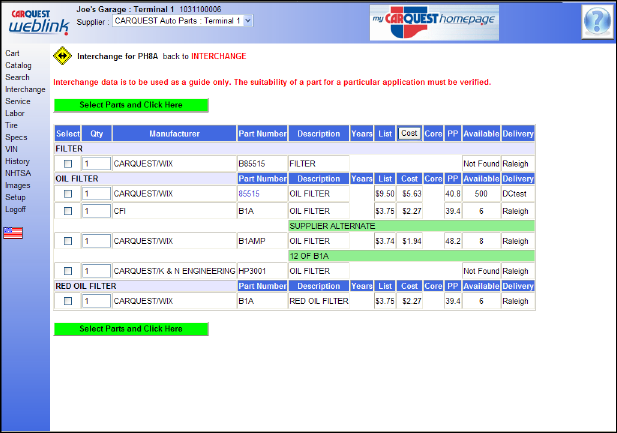
Task: Check the HP3001 K & N row checkbox
Action: (x=68, y=271)
